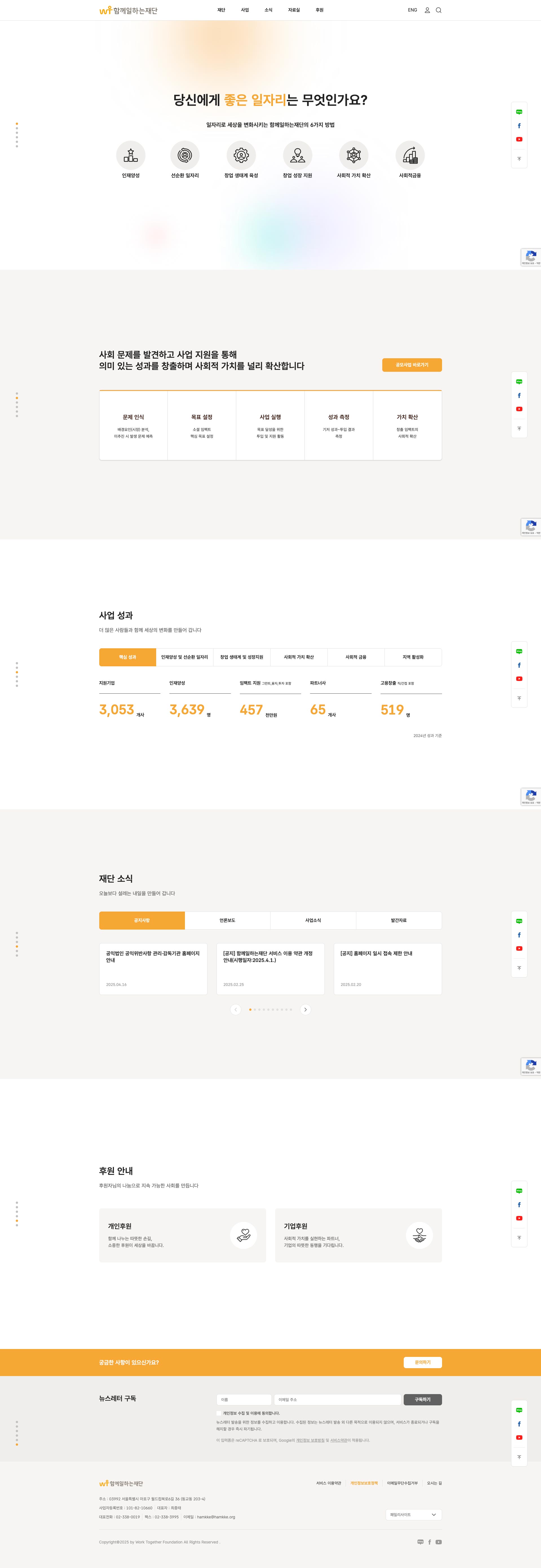Screen dimensions: 541x1568
Task: Switch to 사회적 가치 확산 results tab
Action: click(299, 657)
